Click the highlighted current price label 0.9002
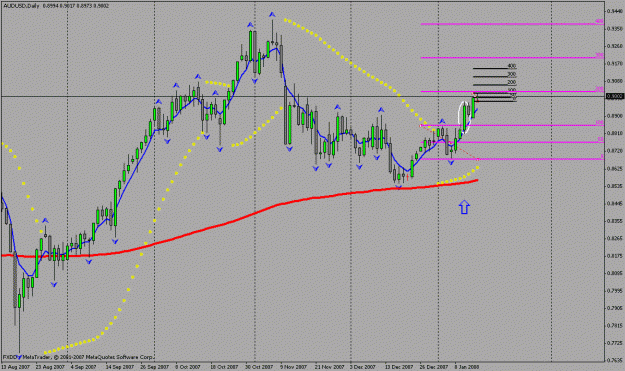Viewport: 625px width, 371px height. (614, 96)
